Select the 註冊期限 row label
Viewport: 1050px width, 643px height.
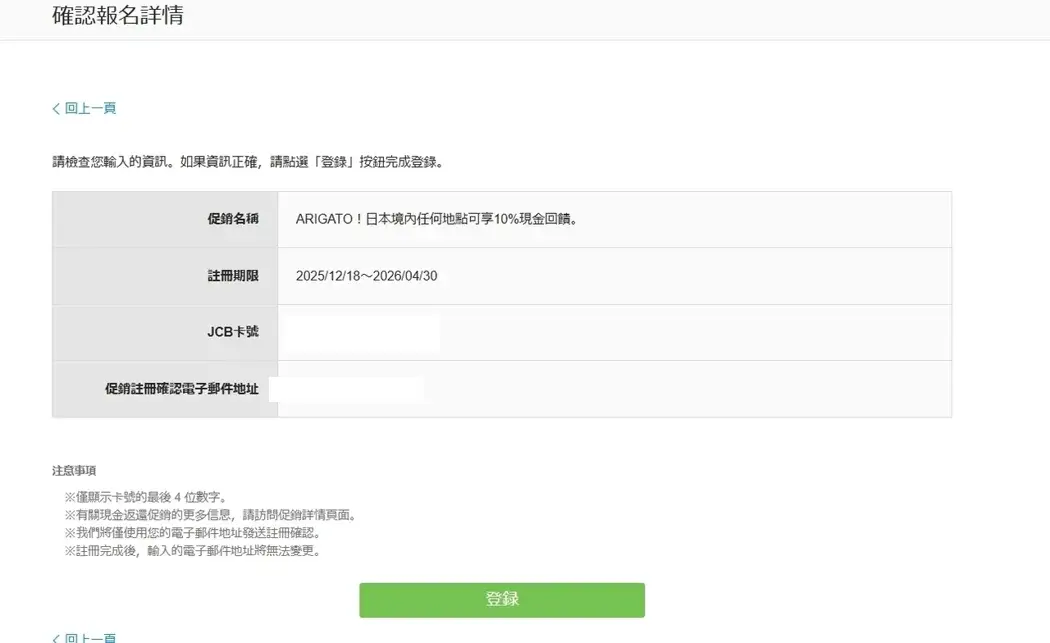pos(226,275)
